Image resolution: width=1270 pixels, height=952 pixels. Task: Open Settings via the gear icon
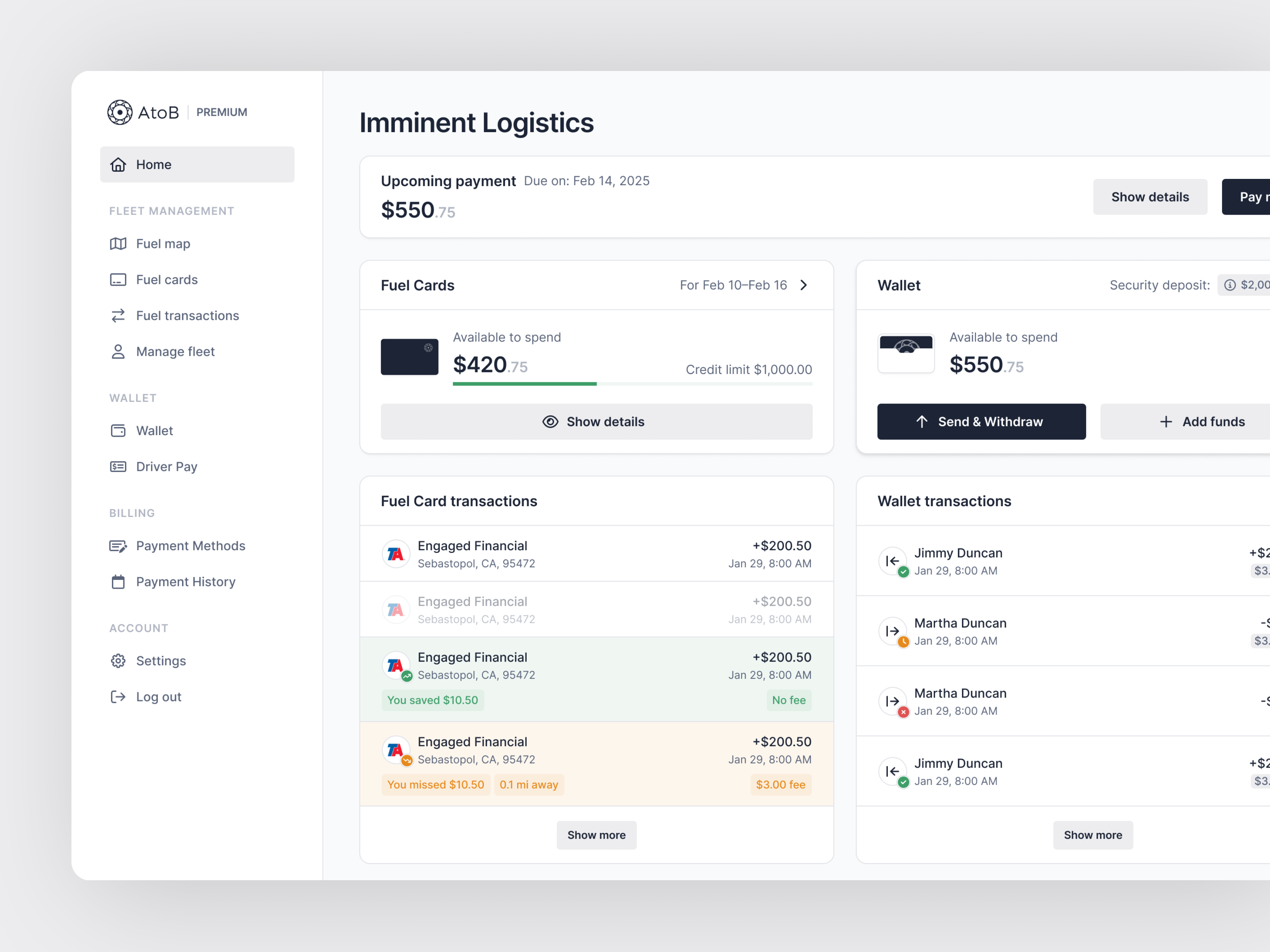coord(118,660)
